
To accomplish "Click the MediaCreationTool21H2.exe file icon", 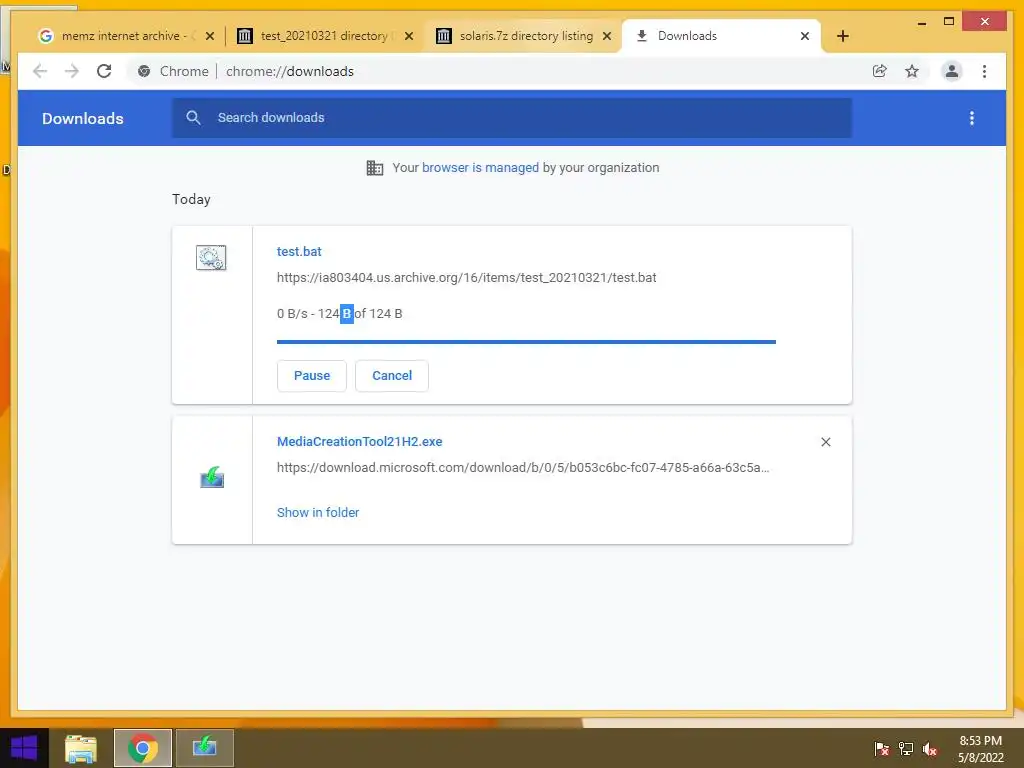I will pyautogui.click(x=212, y=477).
